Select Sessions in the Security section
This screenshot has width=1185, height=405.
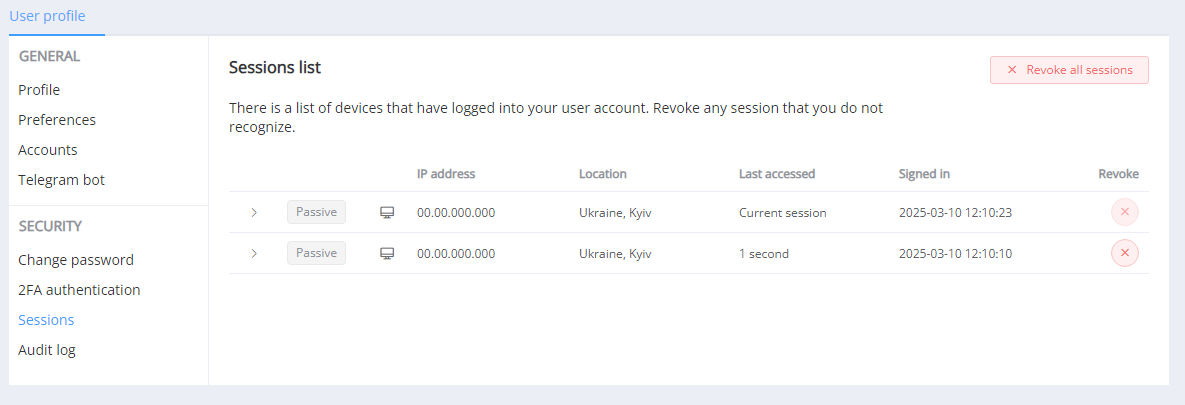[x=46, y=320]
